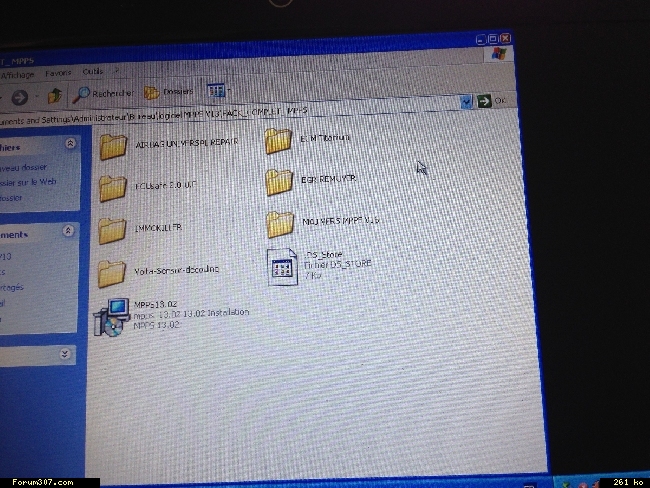Image resolution: width=650 pixels, height=488 pixels.
Task: Select the 'MPPs13.02' file name
Action: [x=155, y=304]
